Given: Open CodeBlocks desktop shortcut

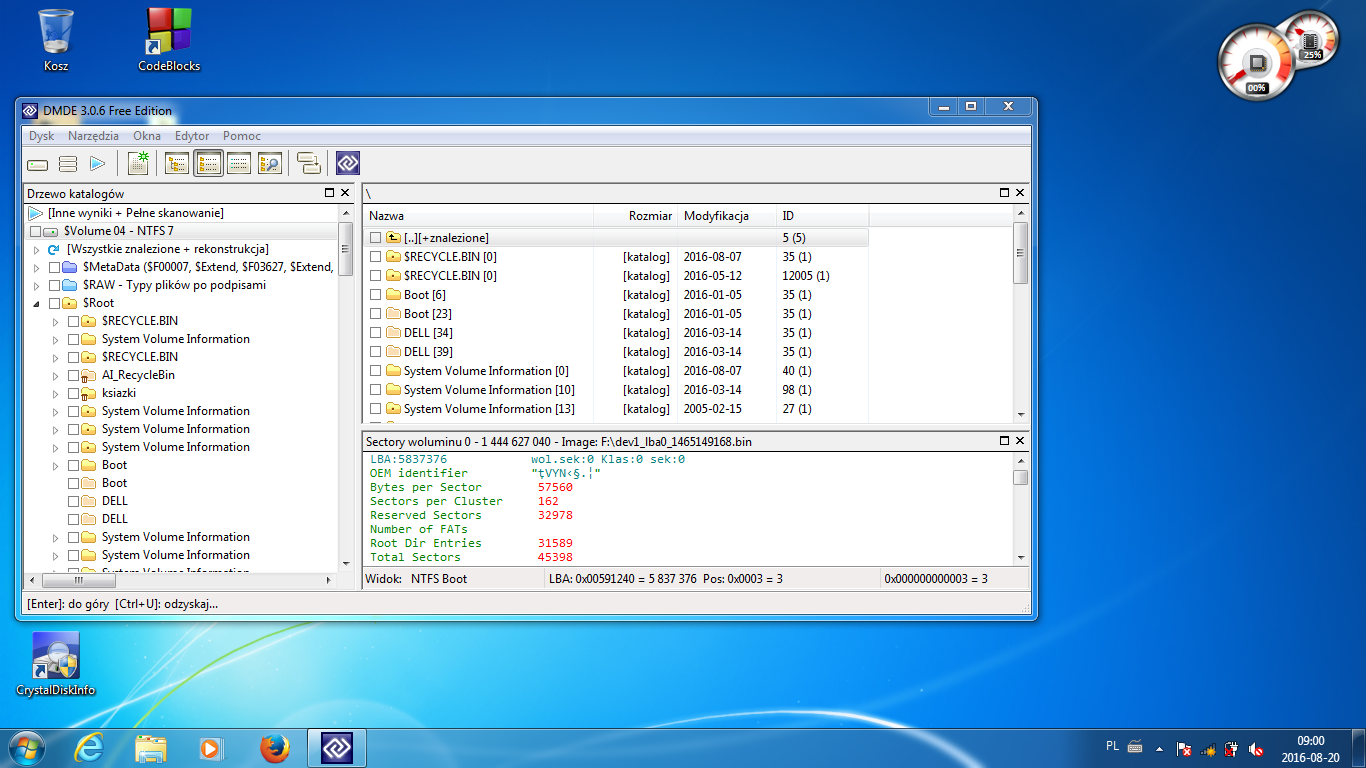Looking at the screenshot, I should (x=169, y=40).
